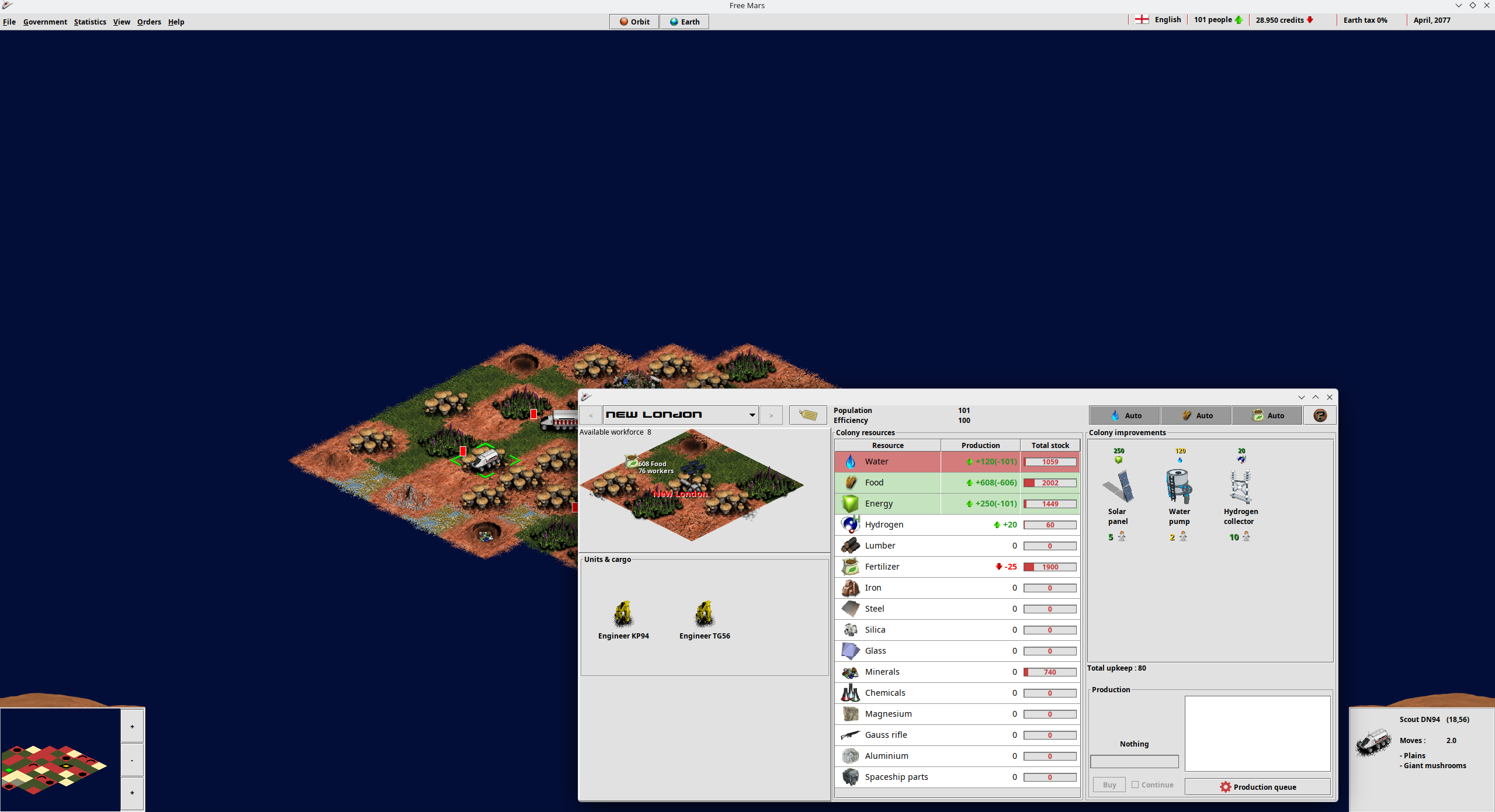Go to next colony with arrow button
The image size is (1495, 812).
point(771,415)
